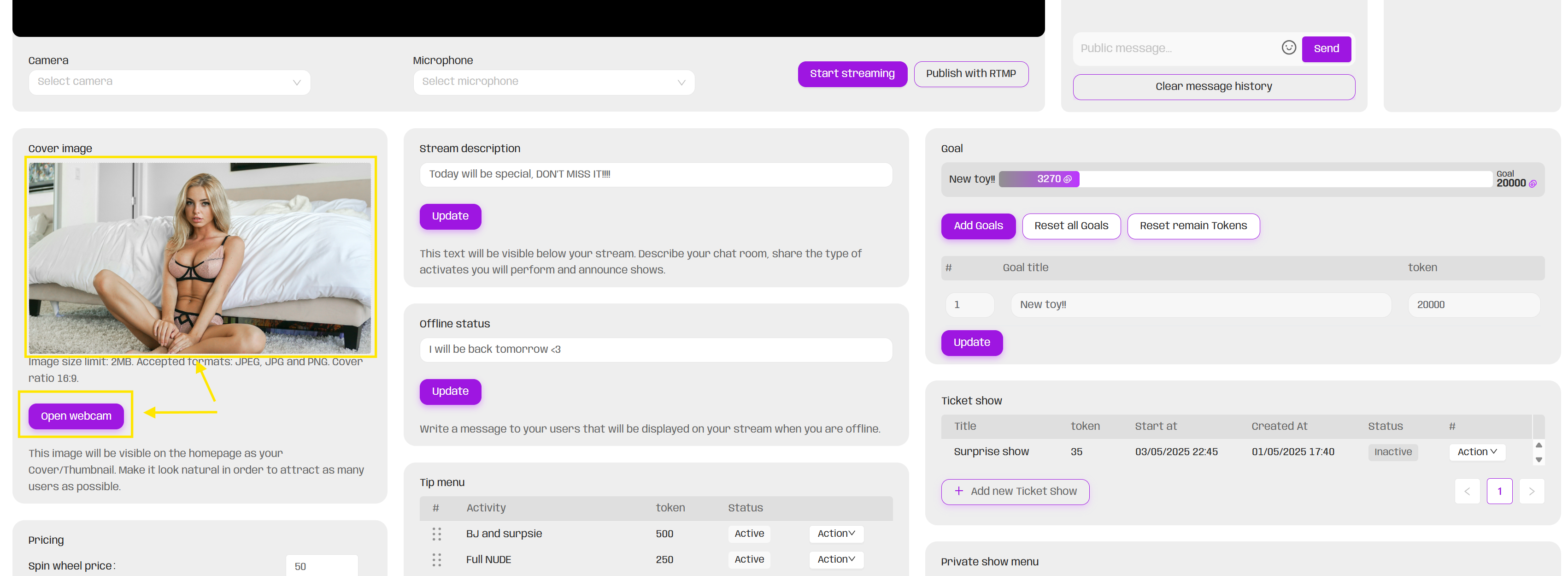Viewport: 1568px width, 576px height.
Task: Click ticket table scroll down arrow
Action: [x=1539, y=460]
